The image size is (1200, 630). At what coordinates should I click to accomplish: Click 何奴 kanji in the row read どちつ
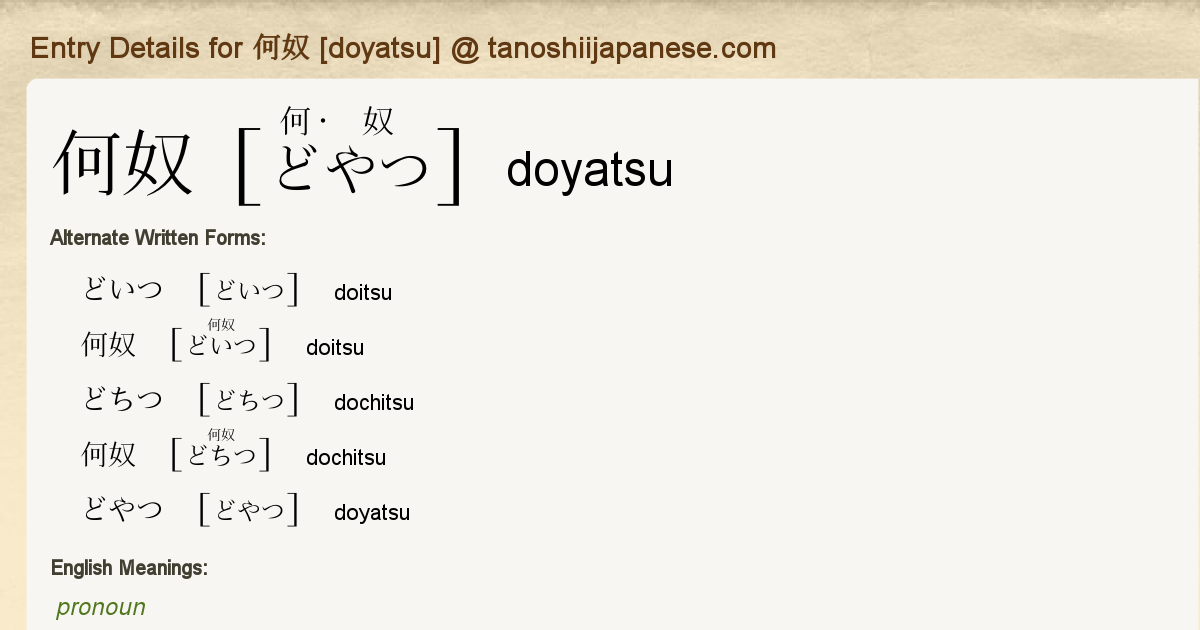coord(108,455)
